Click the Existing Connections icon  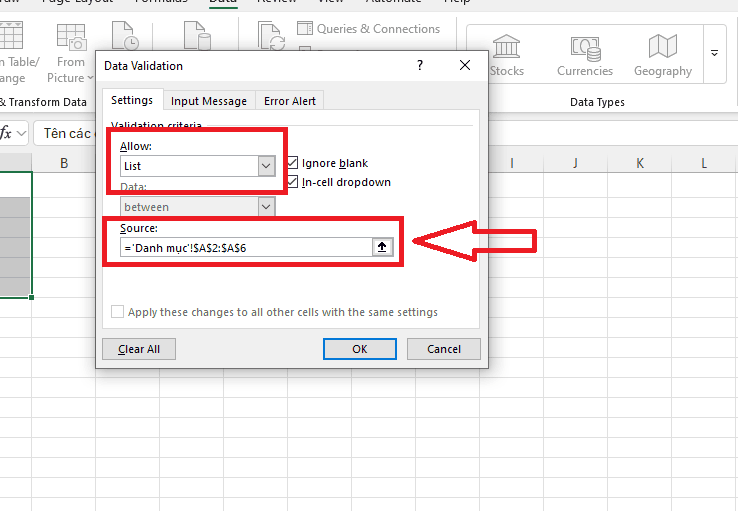(x=197, y=35)
